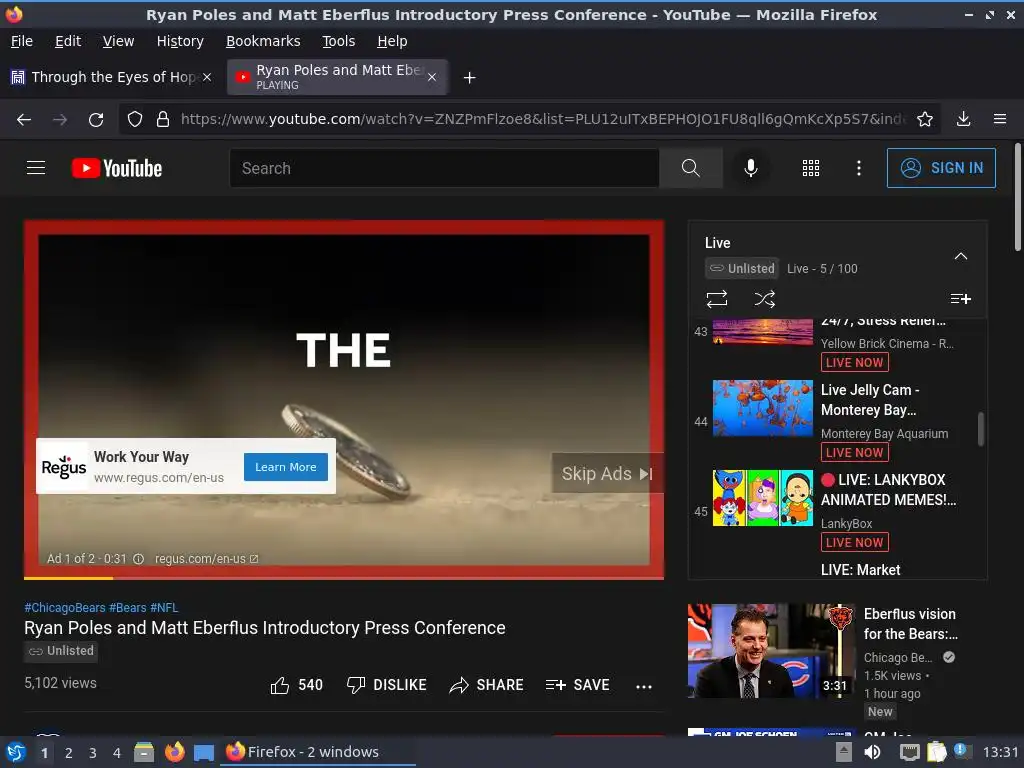Bookmark this page with the star
This screenshot has width=1024, height=768.
(x=925, y=119)
